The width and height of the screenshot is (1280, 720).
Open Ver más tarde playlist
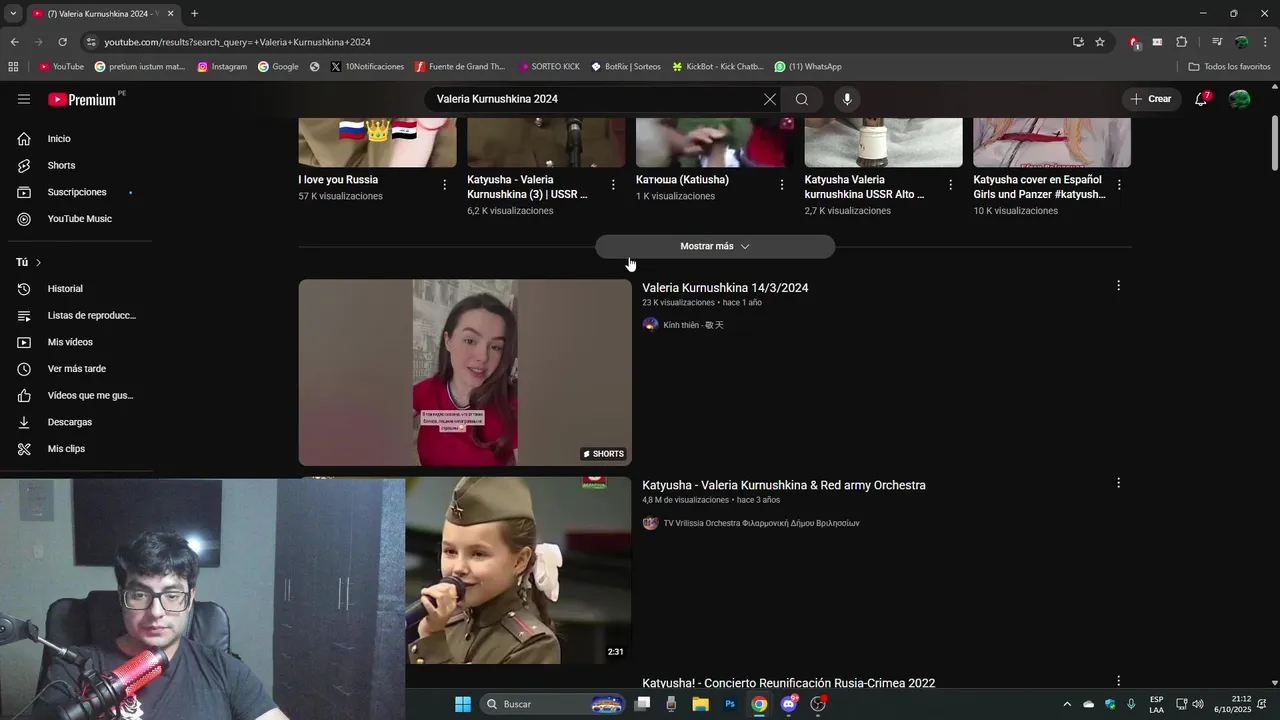point(76,369)
